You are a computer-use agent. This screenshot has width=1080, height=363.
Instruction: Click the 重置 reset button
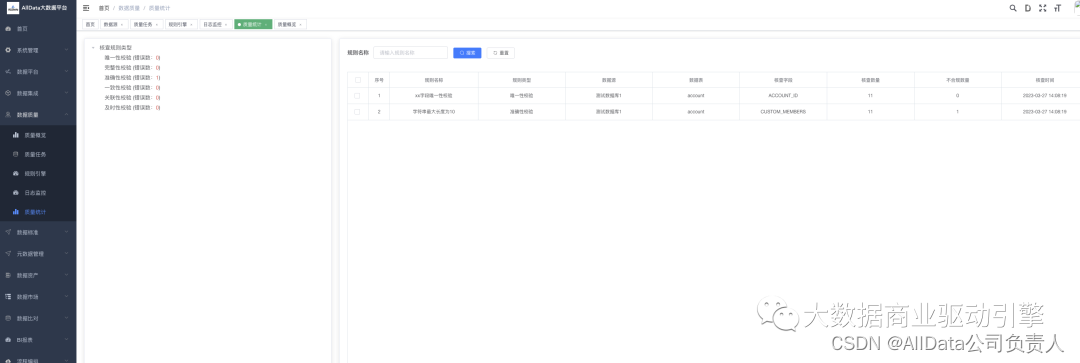501,52
